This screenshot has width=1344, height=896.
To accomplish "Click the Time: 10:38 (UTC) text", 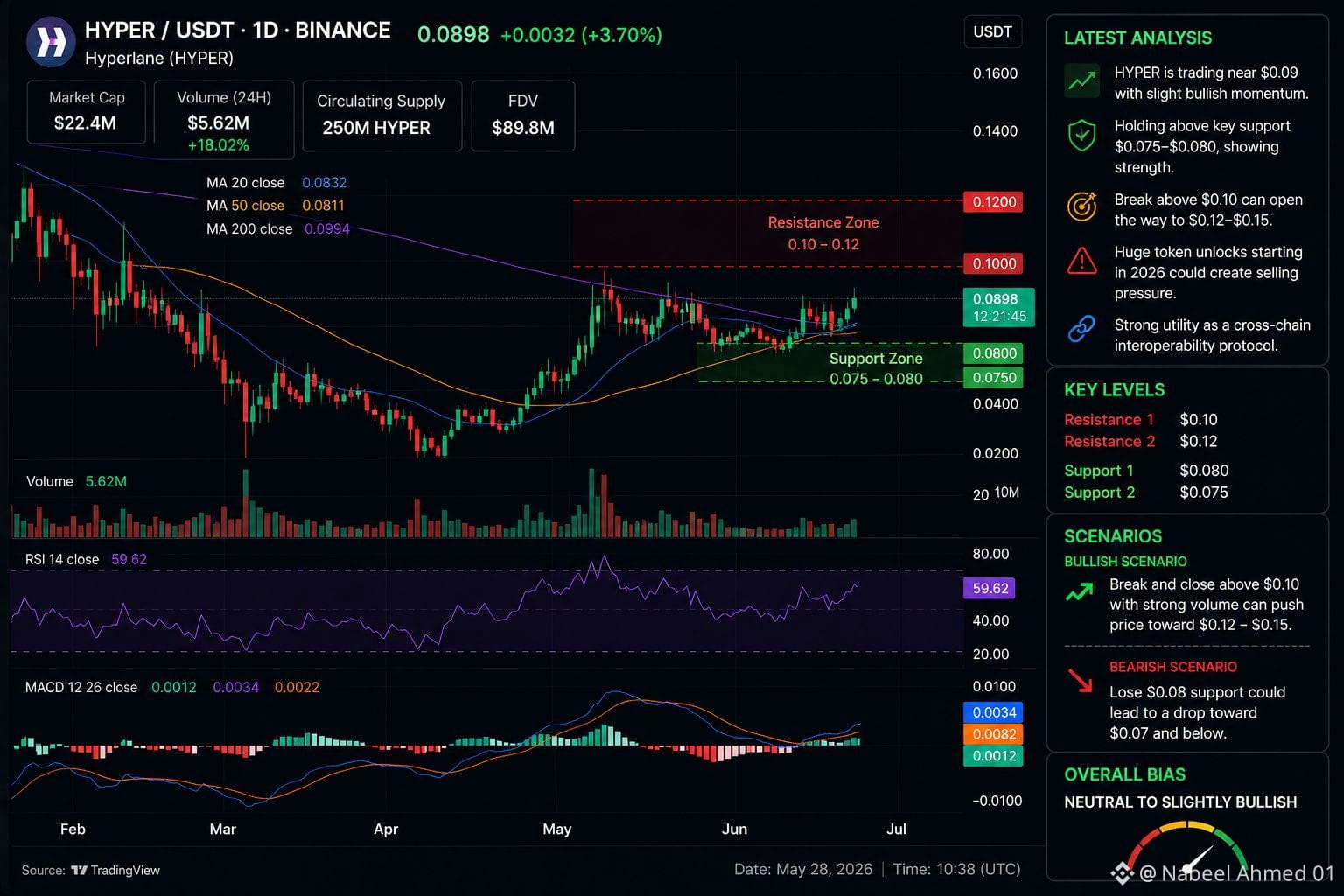I will [956, 869].
